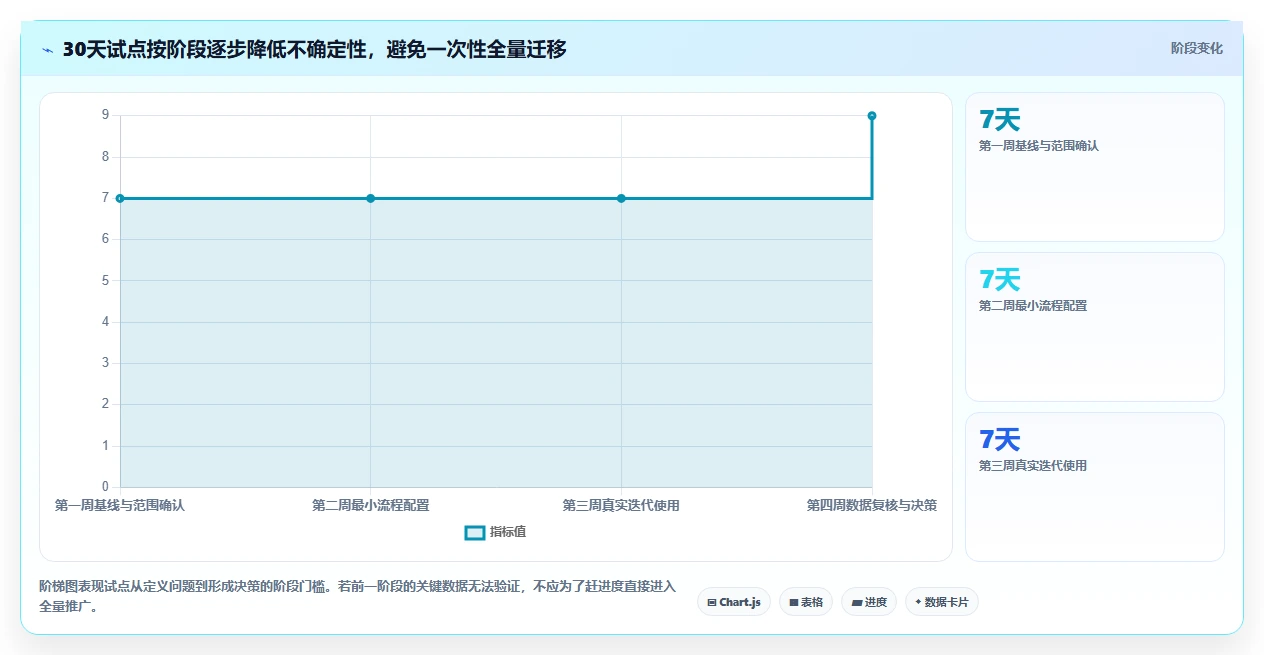Screen dimensions: 1264x655
Task: Click the Chart.js tag
Action: [734, 602]
